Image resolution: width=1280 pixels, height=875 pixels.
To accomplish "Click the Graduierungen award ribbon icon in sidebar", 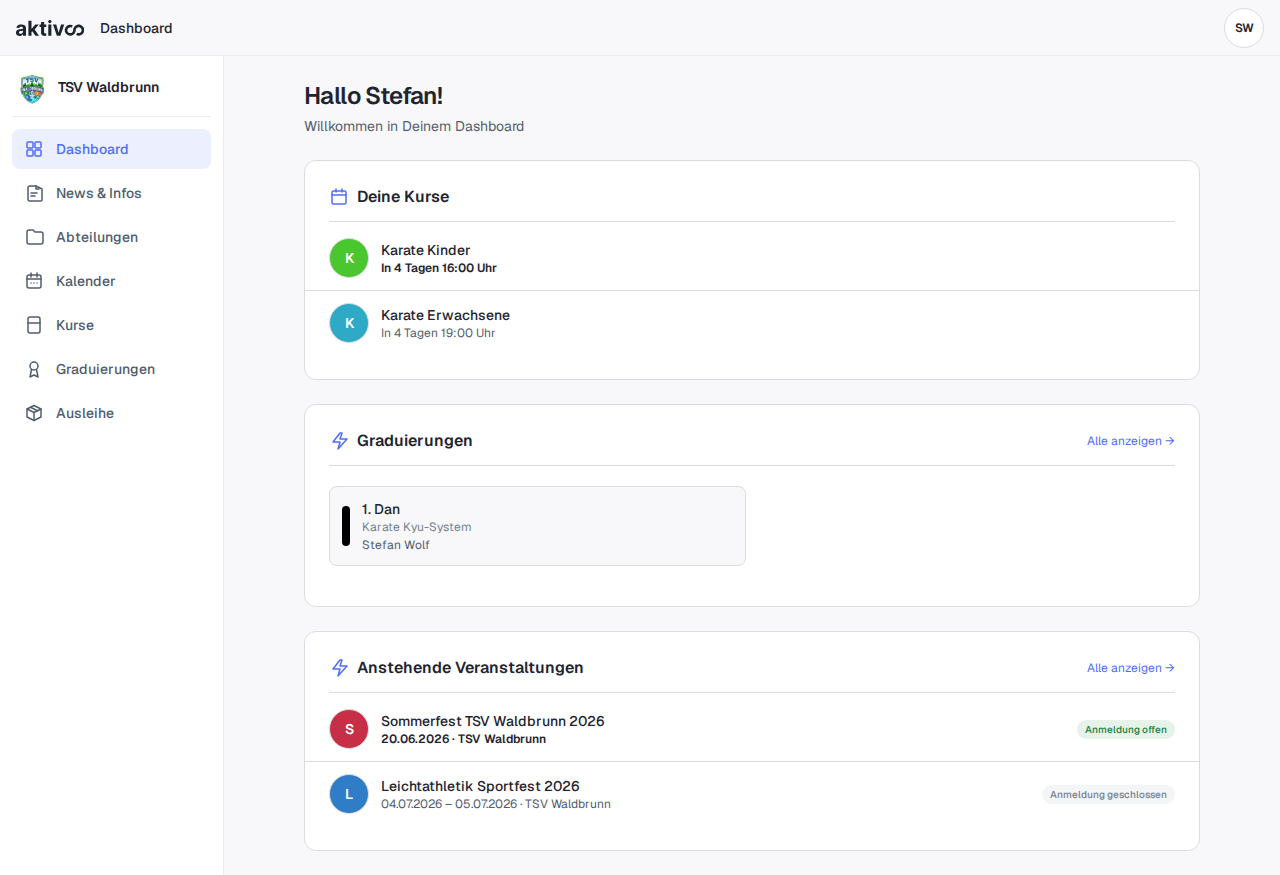I will coord(34,369).
